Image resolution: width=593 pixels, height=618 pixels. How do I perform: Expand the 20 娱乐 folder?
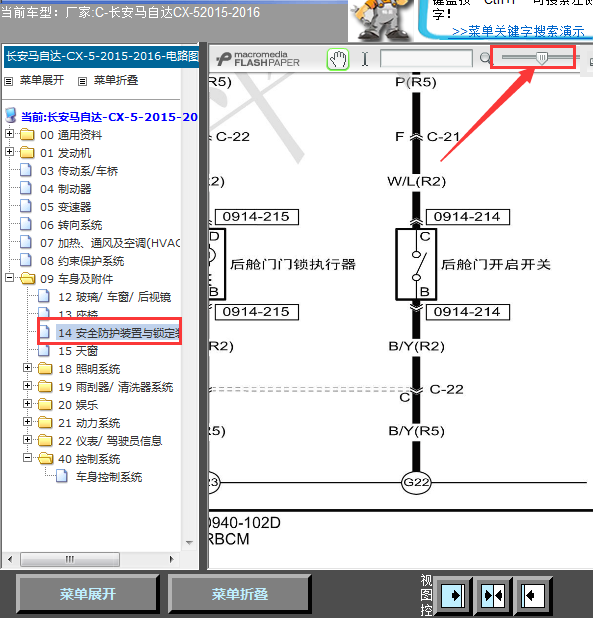[x=27, y=404]
